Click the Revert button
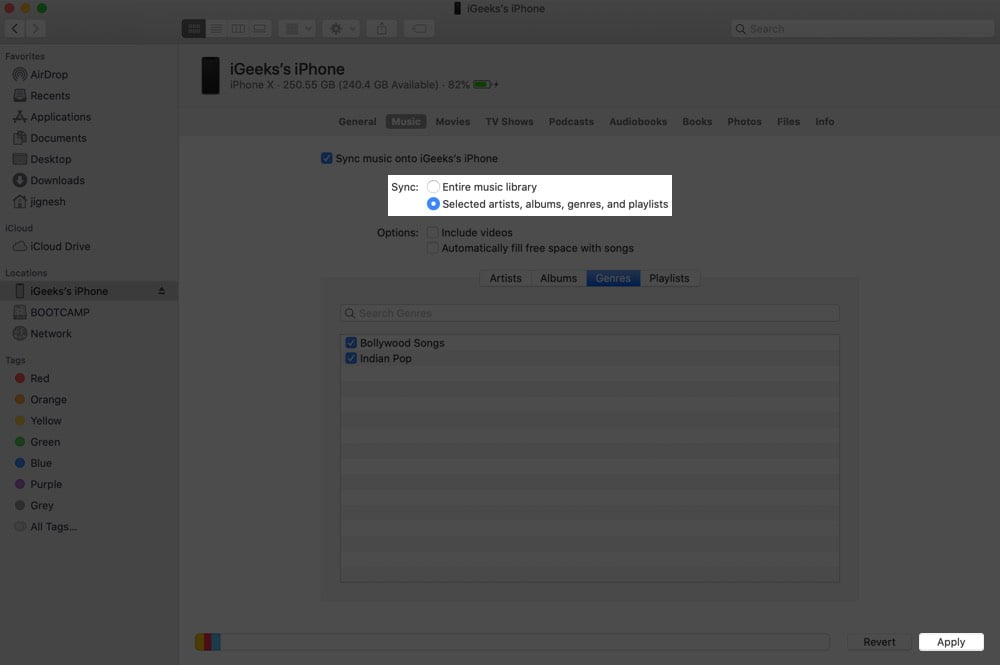 click(879, 642)
